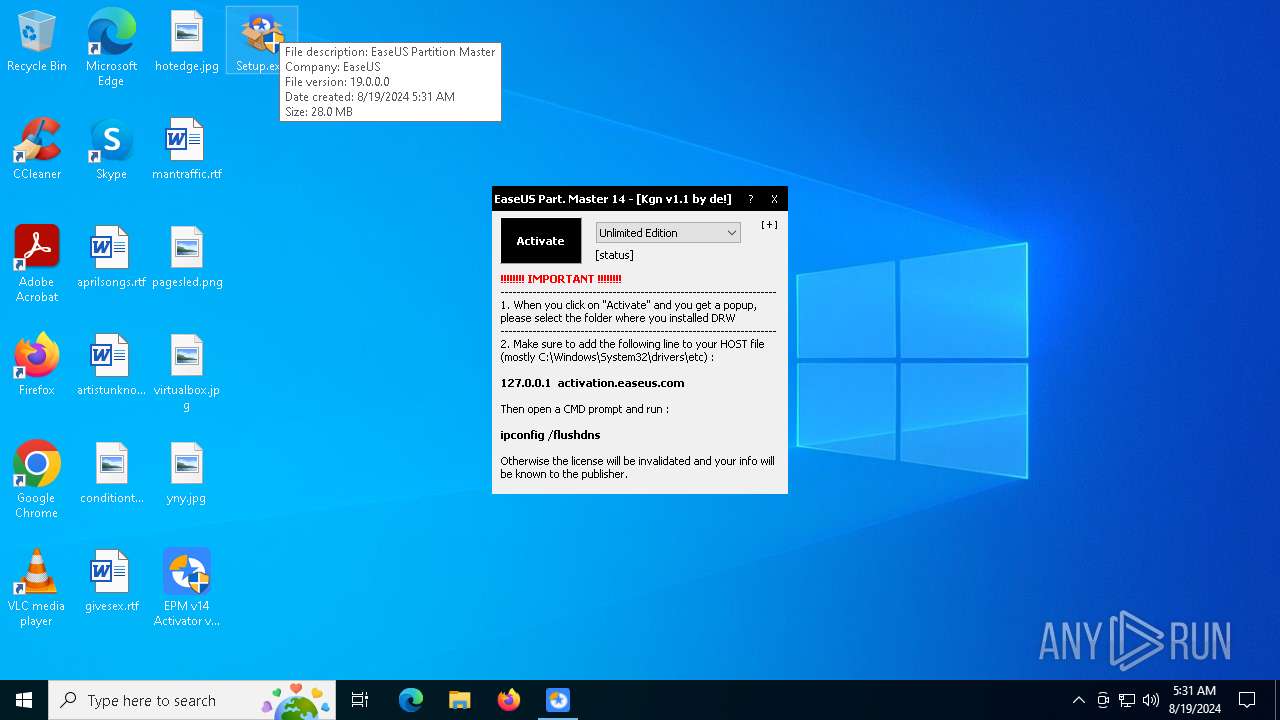Viewport: 1280px width, 720px height.
Task: Click the taskbar search box
Action: coord(192,700)
